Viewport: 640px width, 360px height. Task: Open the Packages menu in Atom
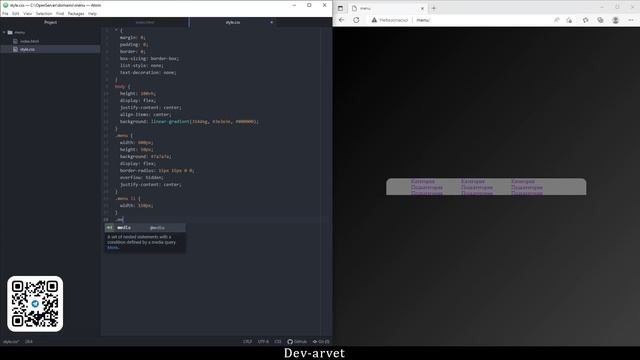point(76,13)
